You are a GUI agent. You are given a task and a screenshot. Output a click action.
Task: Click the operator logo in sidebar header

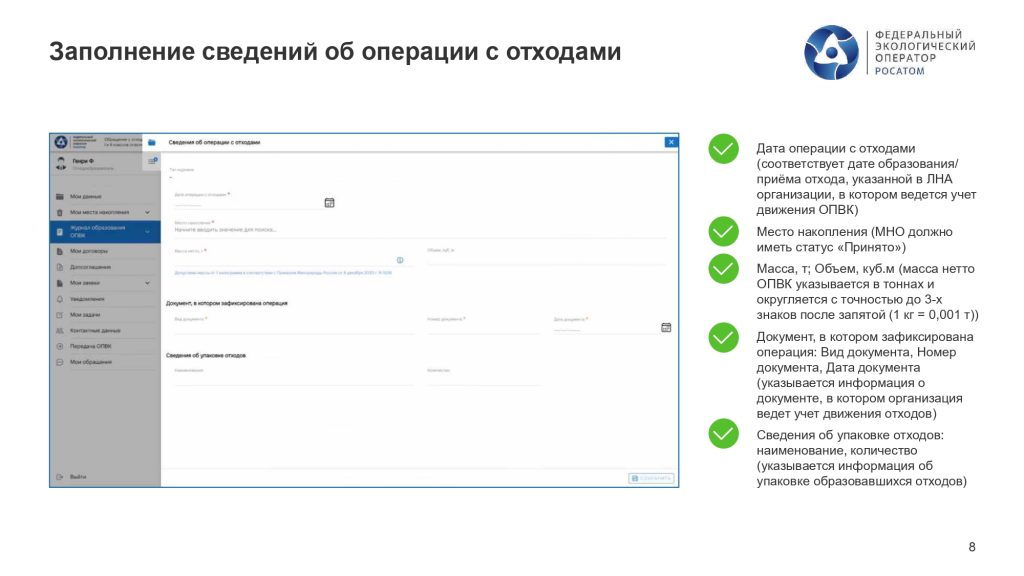62,142
